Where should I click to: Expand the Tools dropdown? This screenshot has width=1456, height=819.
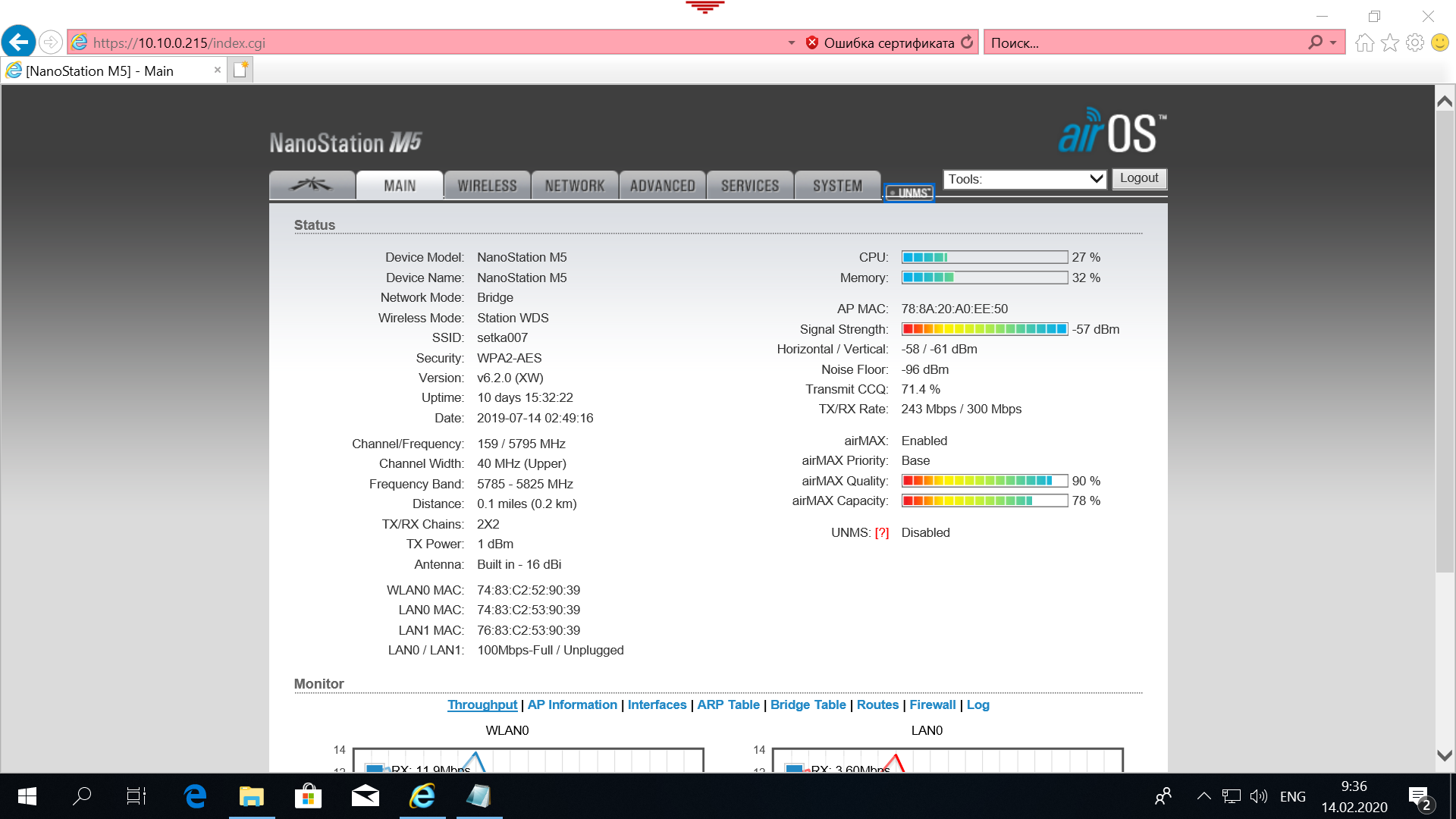(1025, 179)
